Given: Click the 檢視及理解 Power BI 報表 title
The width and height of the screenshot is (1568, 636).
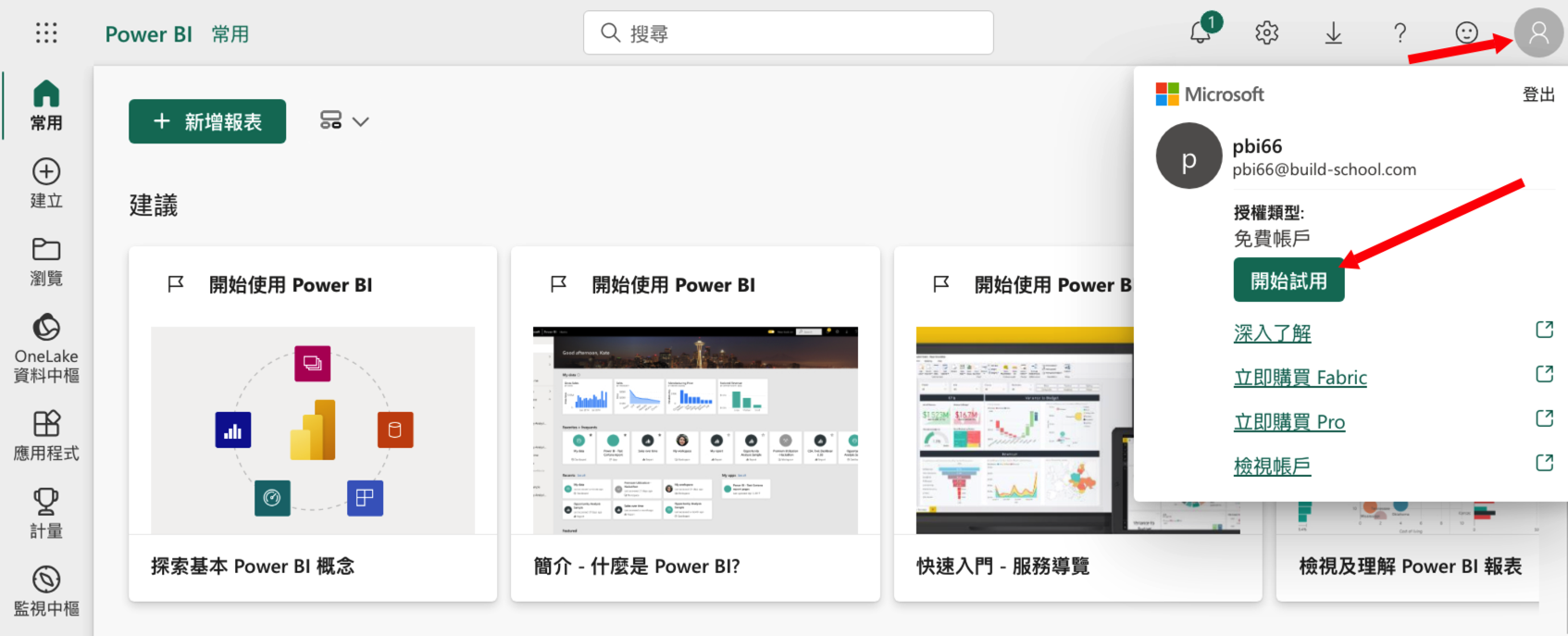Looking at the screenshot, I should pyautogui.click(x=1410, y=567).
